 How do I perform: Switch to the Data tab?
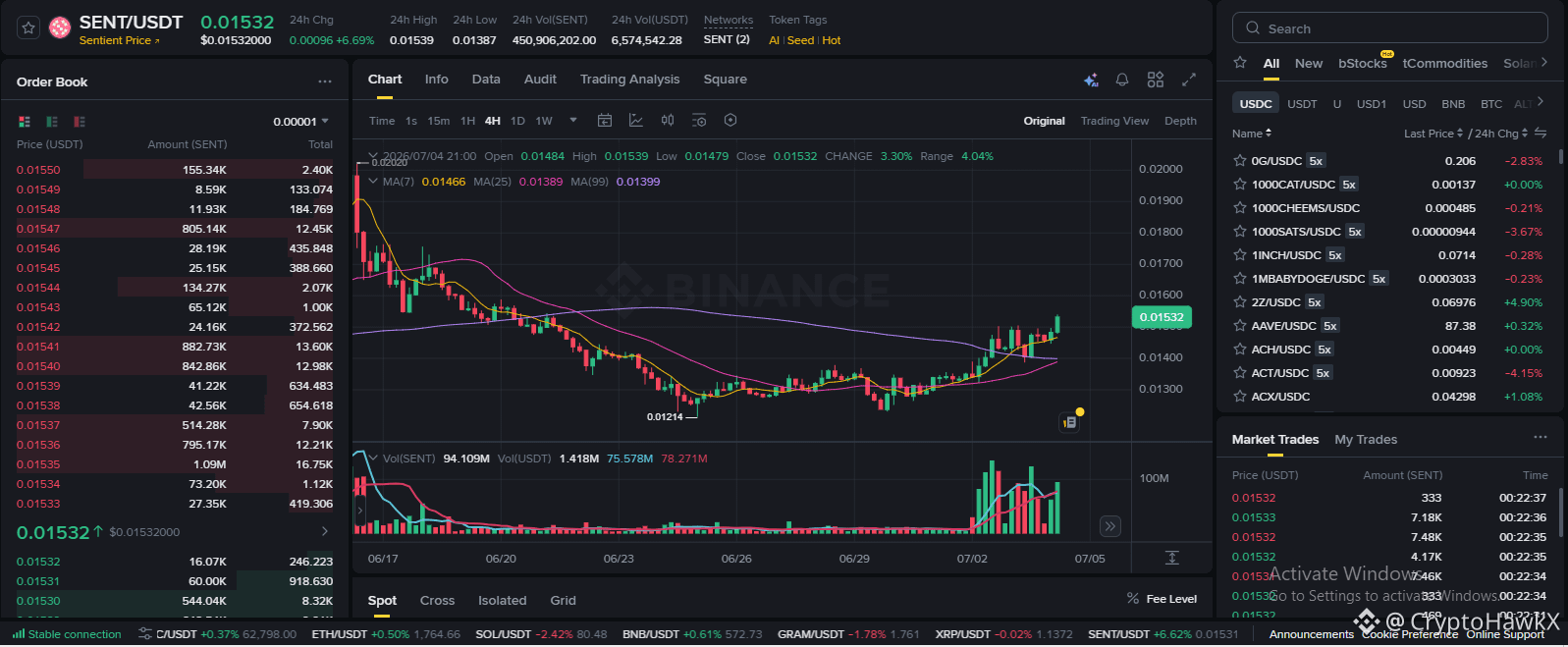[x=486, y=80]
